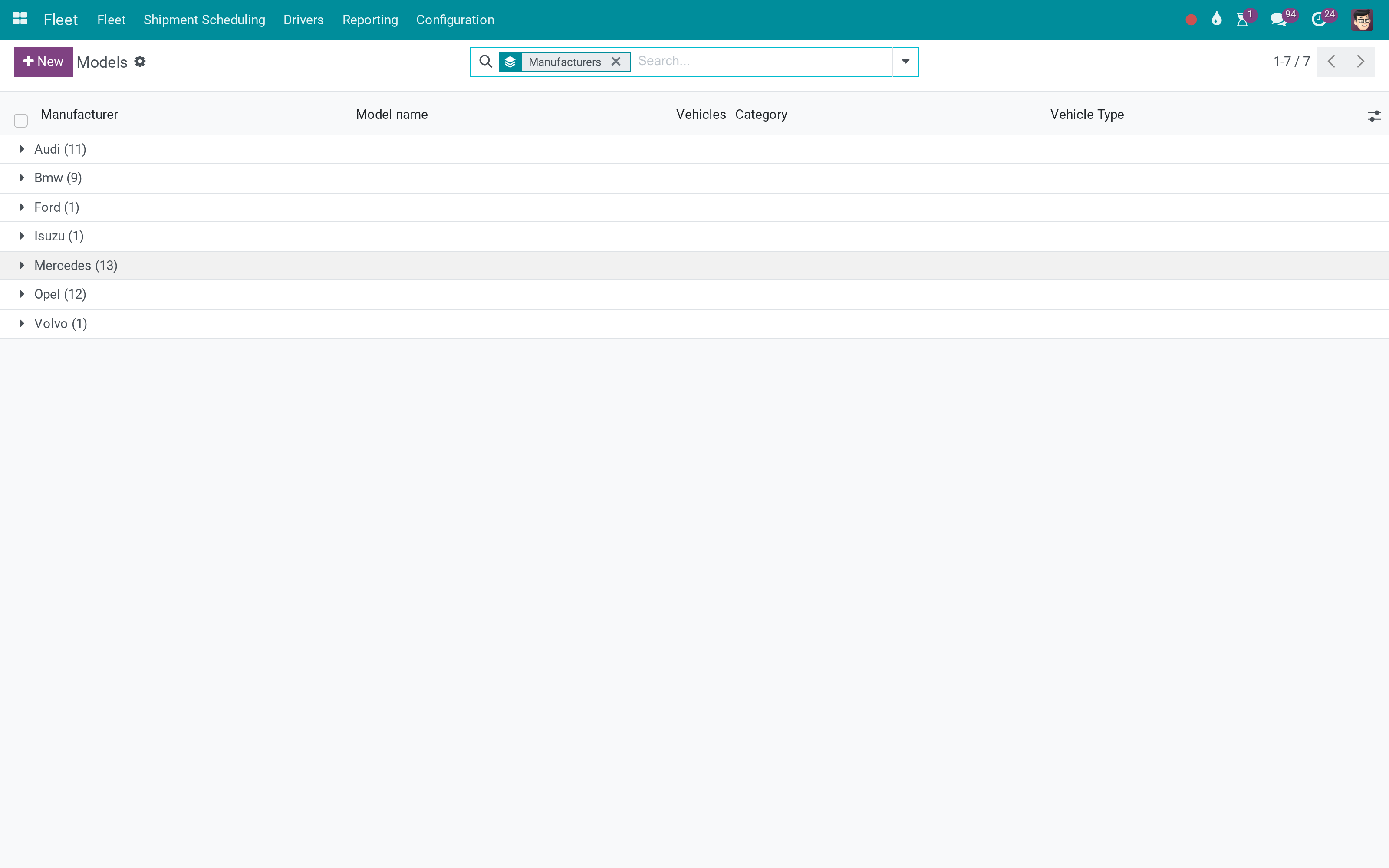Sort by Model name column header
Viewport: 1389px width, 868px height.
click(x=392, y=114)
